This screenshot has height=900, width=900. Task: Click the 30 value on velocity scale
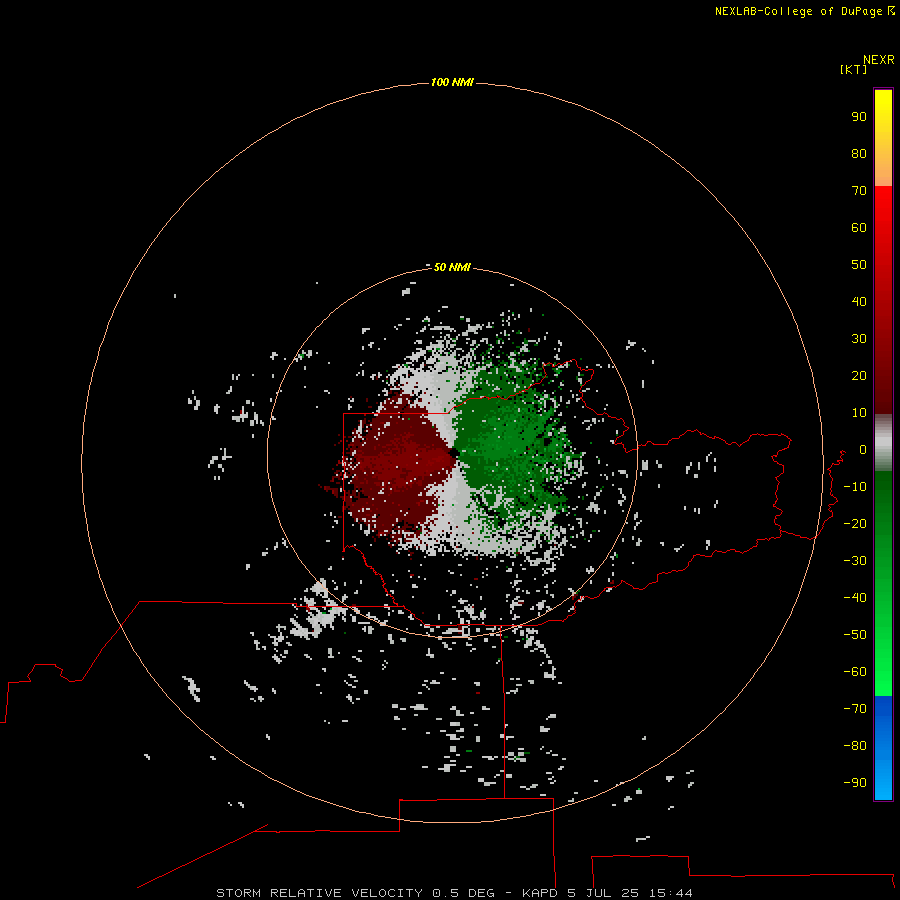click(859, 339)
